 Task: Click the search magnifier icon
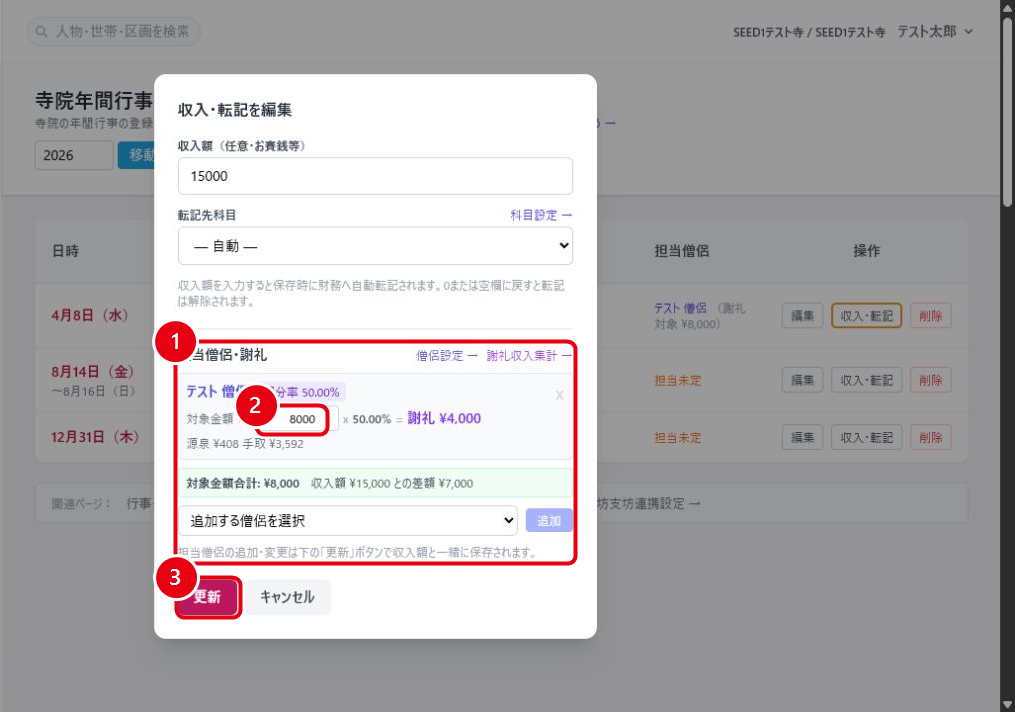click(41, 32)
